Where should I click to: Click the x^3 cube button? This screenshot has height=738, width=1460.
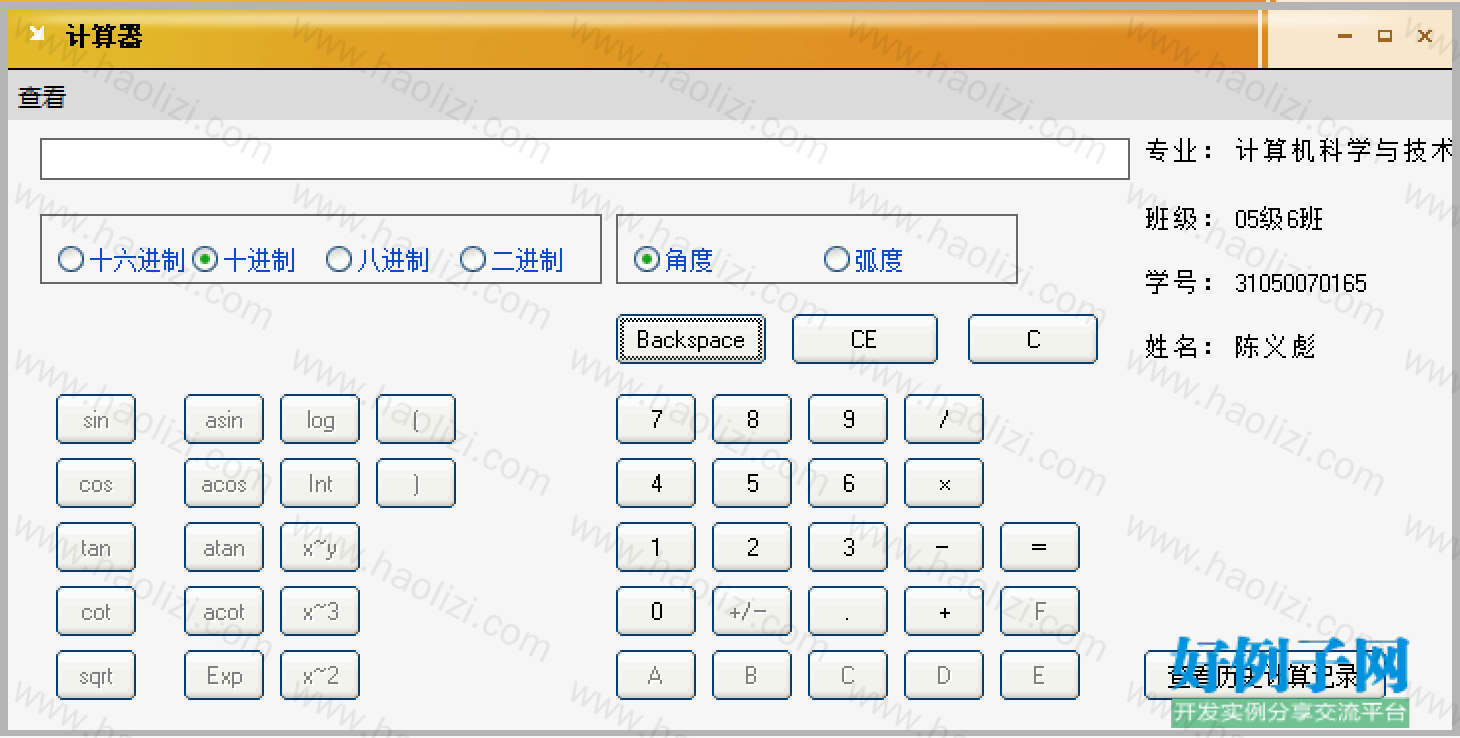(320, 611)
